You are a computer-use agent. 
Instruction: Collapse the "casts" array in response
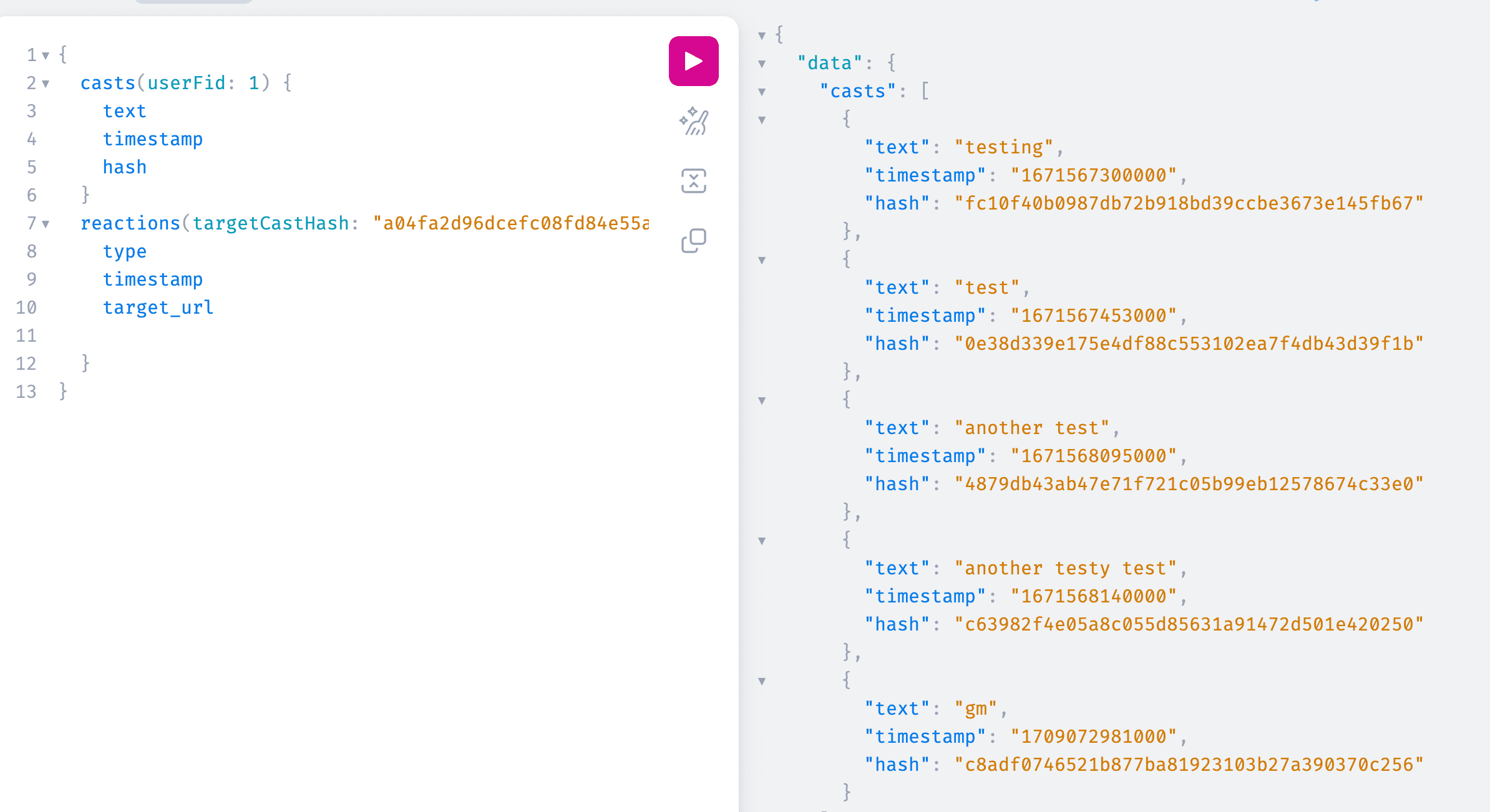coord(762,92)
